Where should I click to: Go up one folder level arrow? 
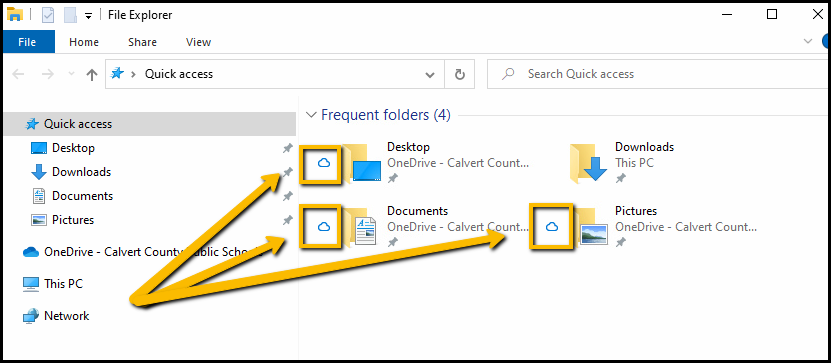click(x=92, y=75)
